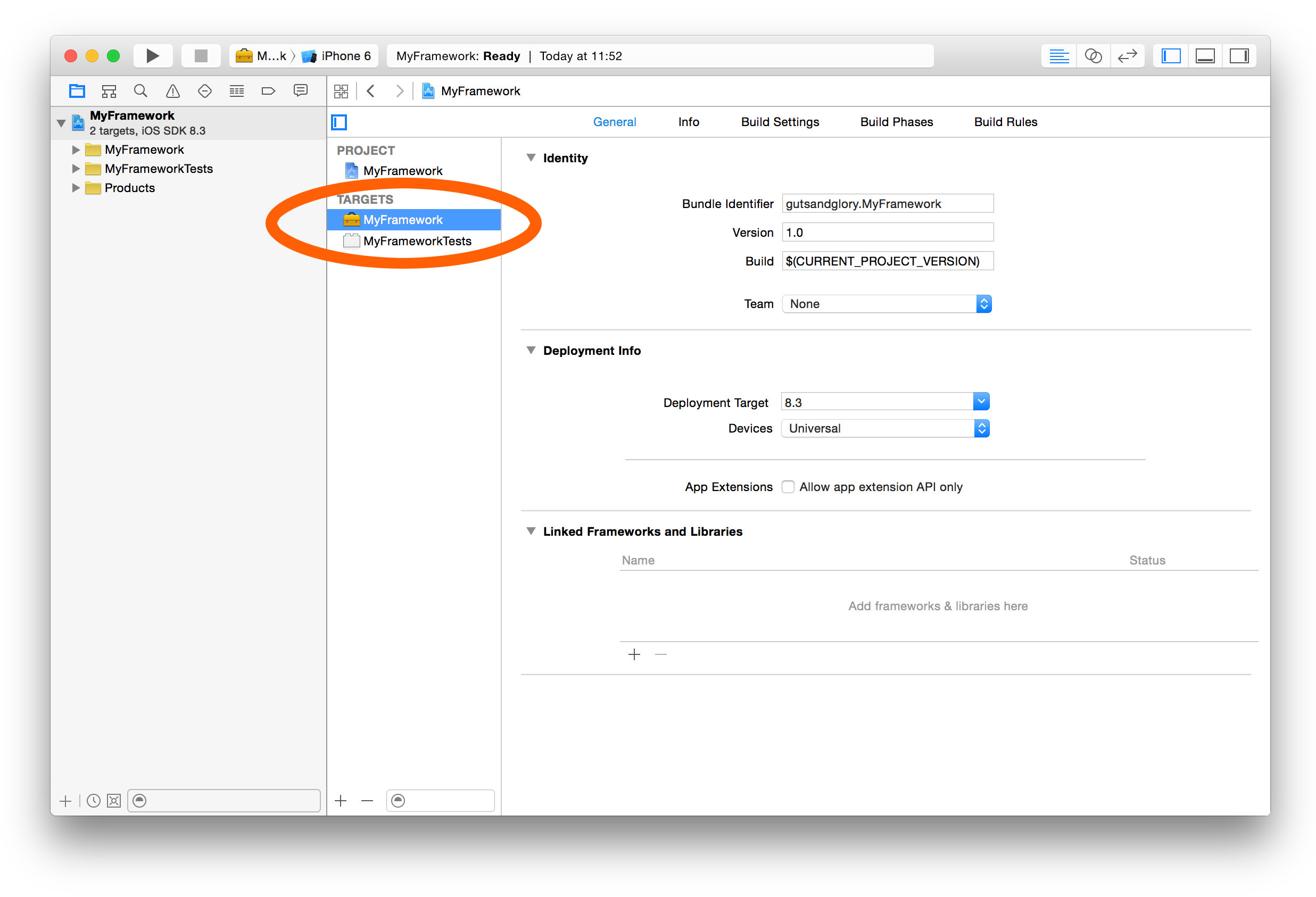1316x897 pixels.
Task: Click the Stop button in toolbar
Action: [x=201, y=55]
